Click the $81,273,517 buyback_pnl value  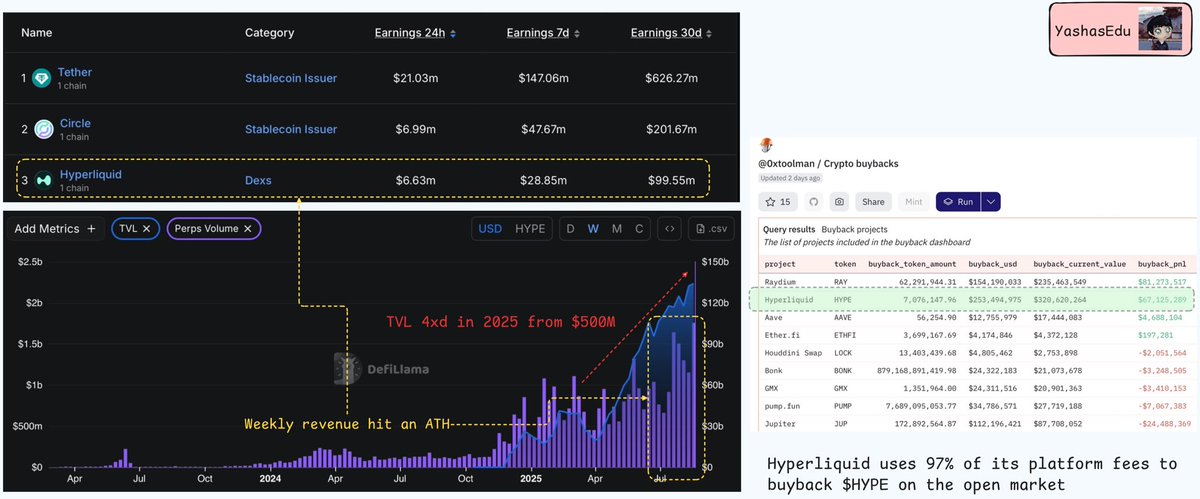[1161, 283]
